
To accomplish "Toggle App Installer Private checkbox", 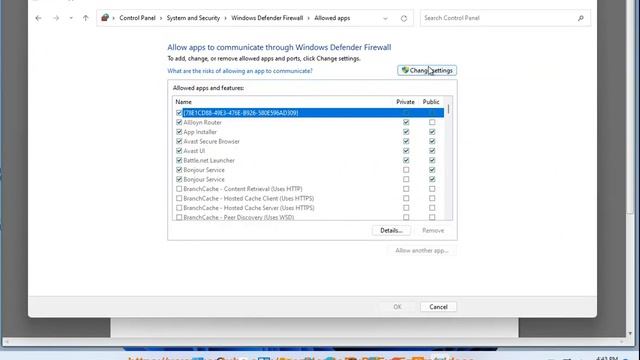I will coord(406,131).
